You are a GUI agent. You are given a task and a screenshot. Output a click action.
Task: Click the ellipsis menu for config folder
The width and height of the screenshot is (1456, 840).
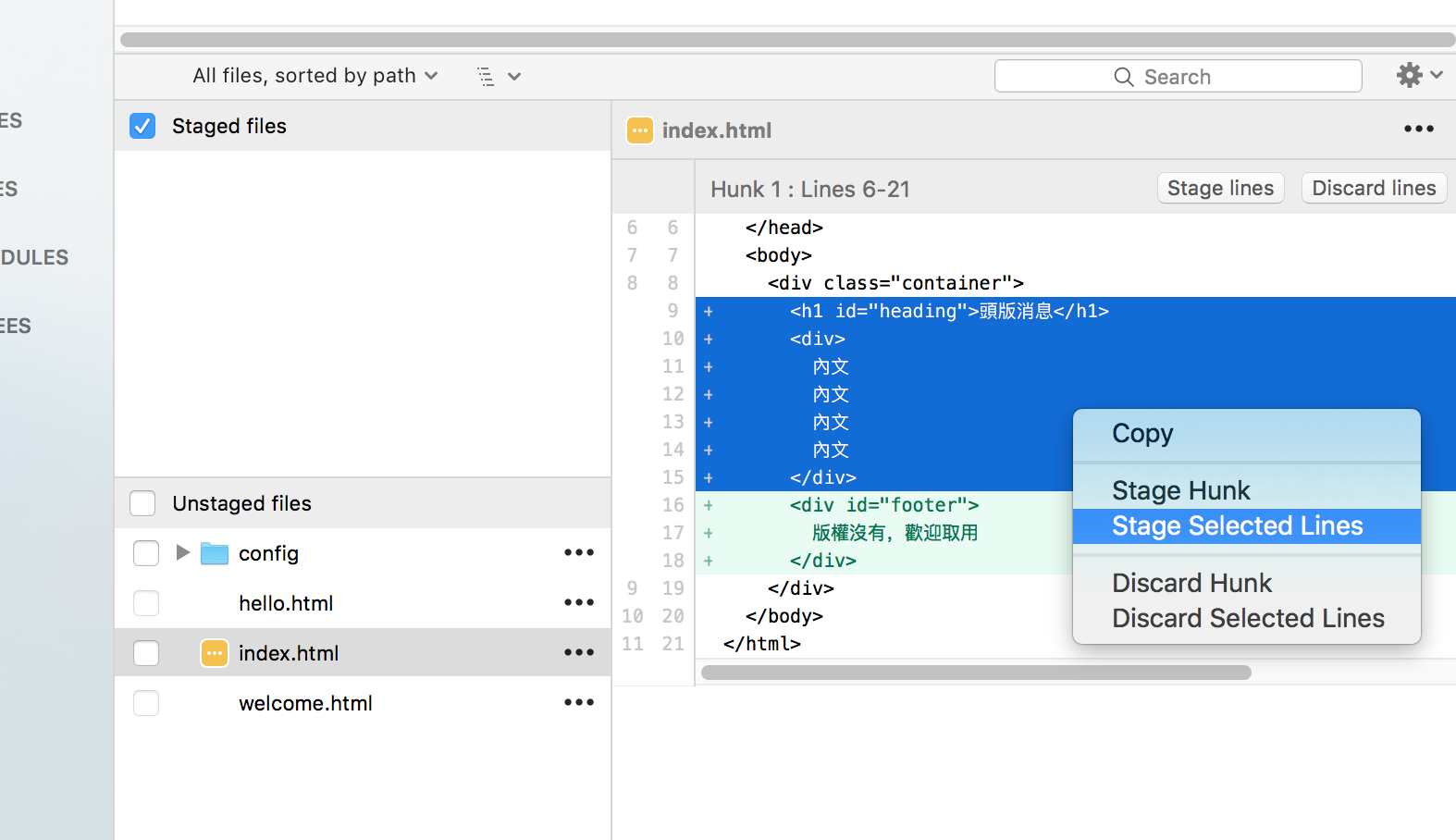[579, 553]
